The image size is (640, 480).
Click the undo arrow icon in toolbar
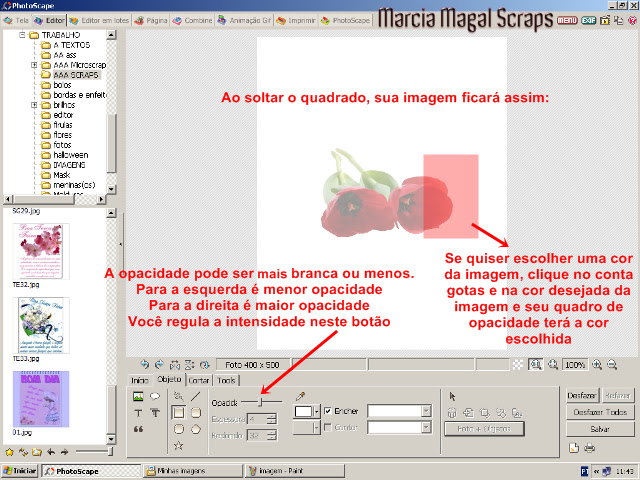144,364
